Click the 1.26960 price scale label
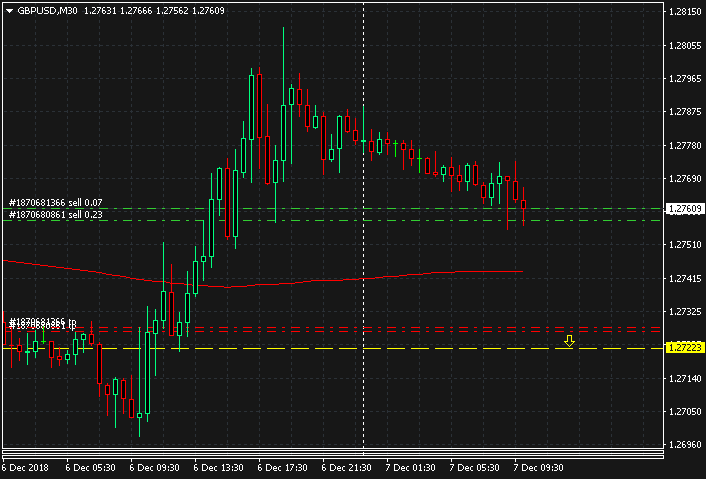This screenshot has width=706, height=479. pos(685,445)
